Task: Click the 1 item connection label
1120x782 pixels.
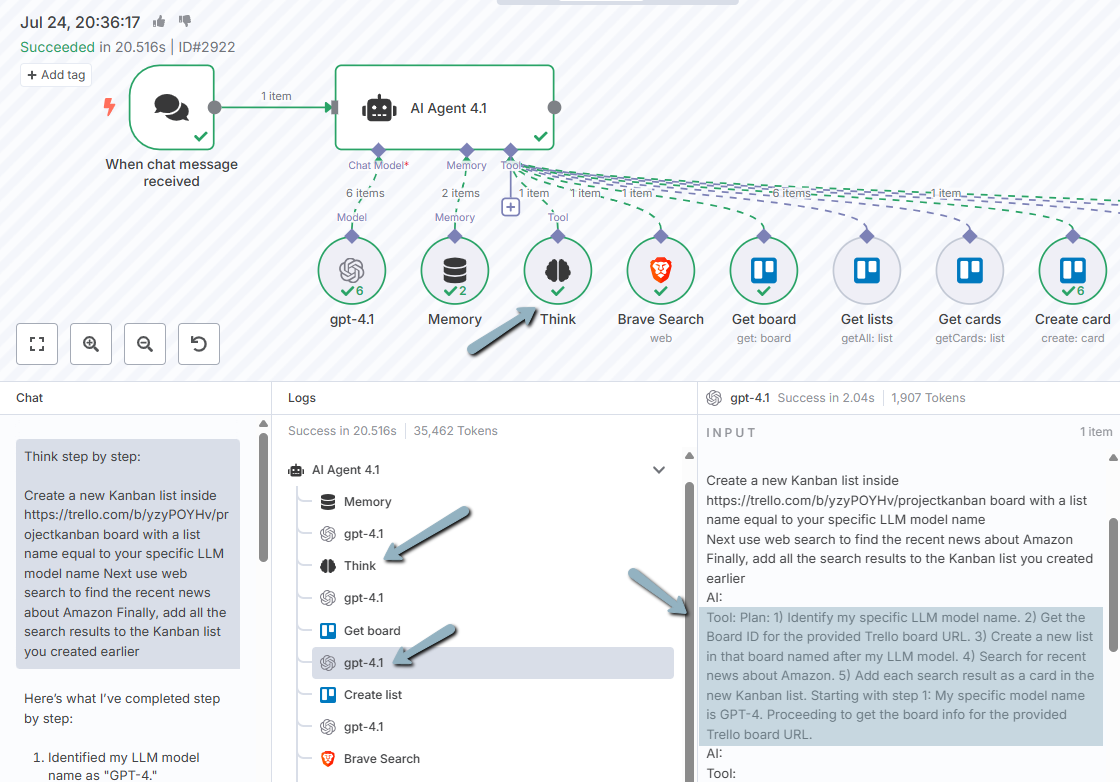Action: pos(276,96)
